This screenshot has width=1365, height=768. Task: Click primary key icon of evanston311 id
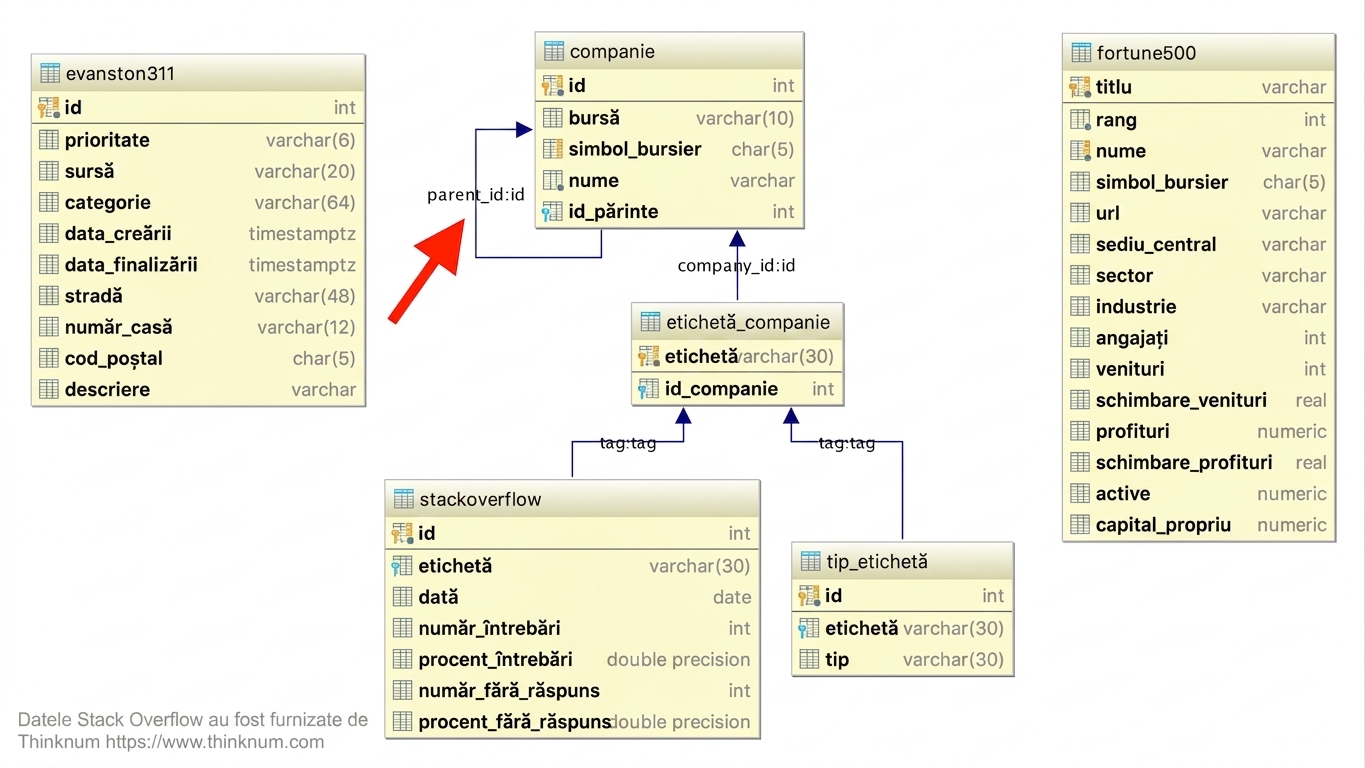[x=49, y=107]
